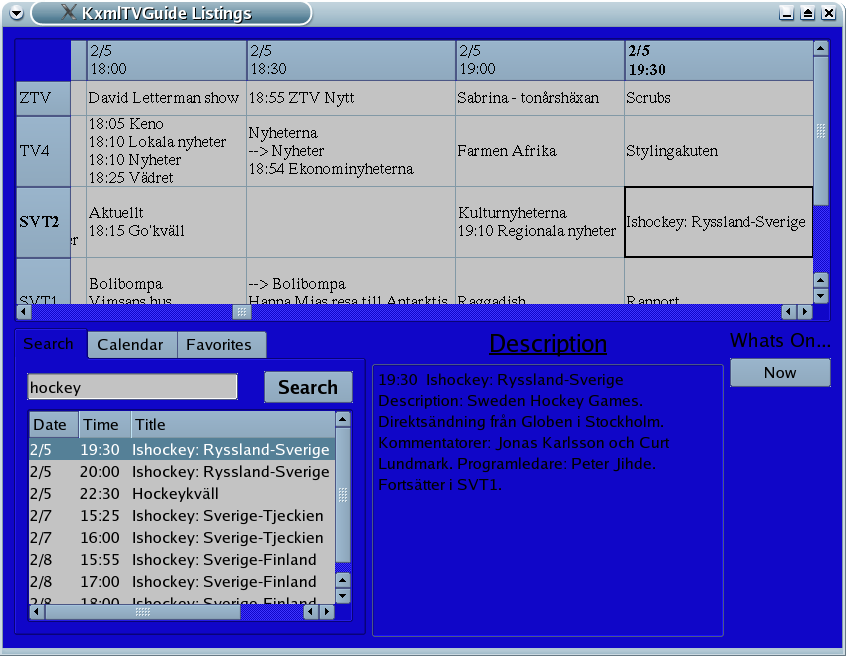This screenshot has width=846, height=656.
Task: Click the results list scroll down arrow
Action: (x=343, y=596)
